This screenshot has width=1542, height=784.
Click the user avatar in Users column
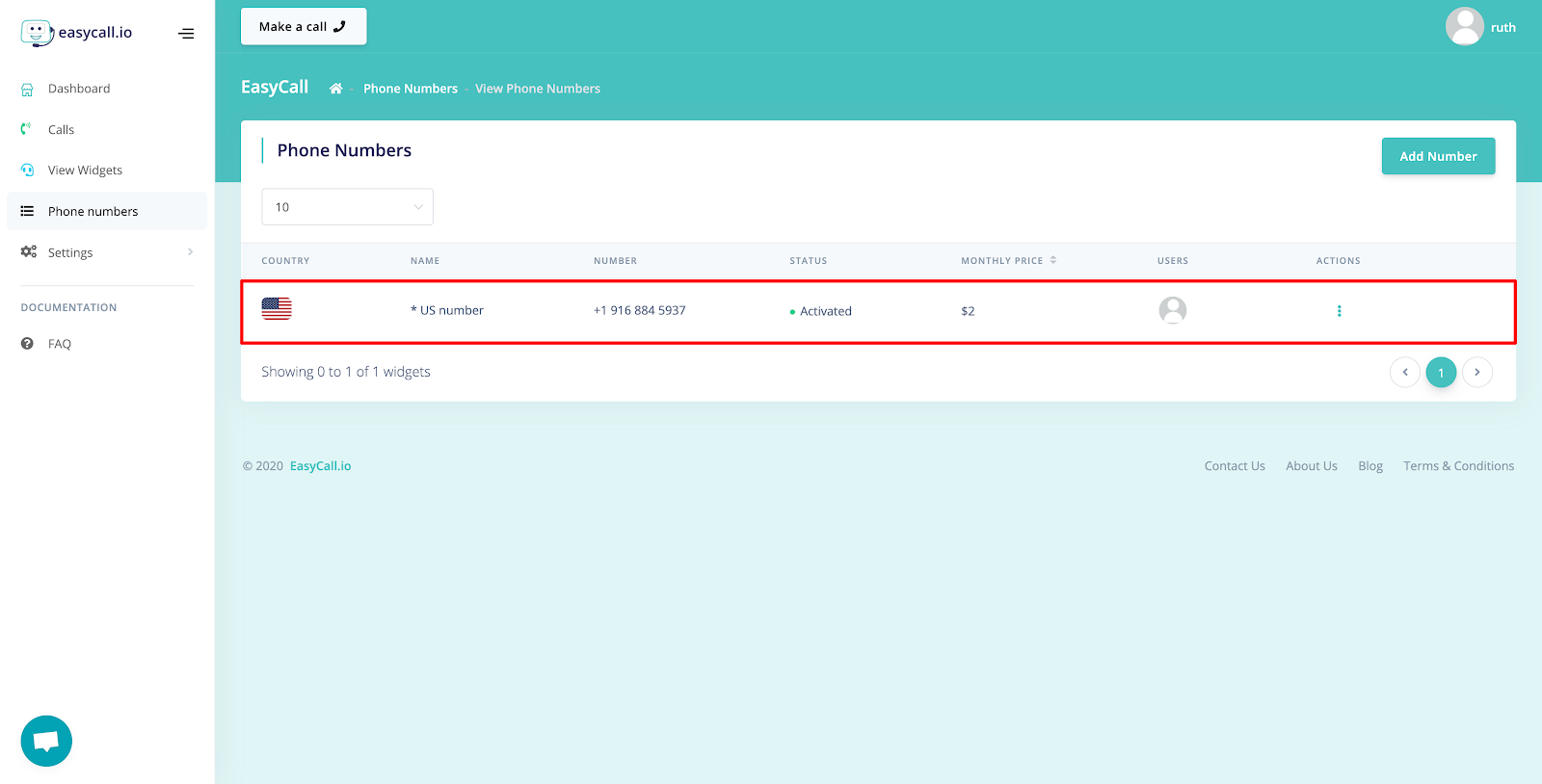[x=1173, y=310]
